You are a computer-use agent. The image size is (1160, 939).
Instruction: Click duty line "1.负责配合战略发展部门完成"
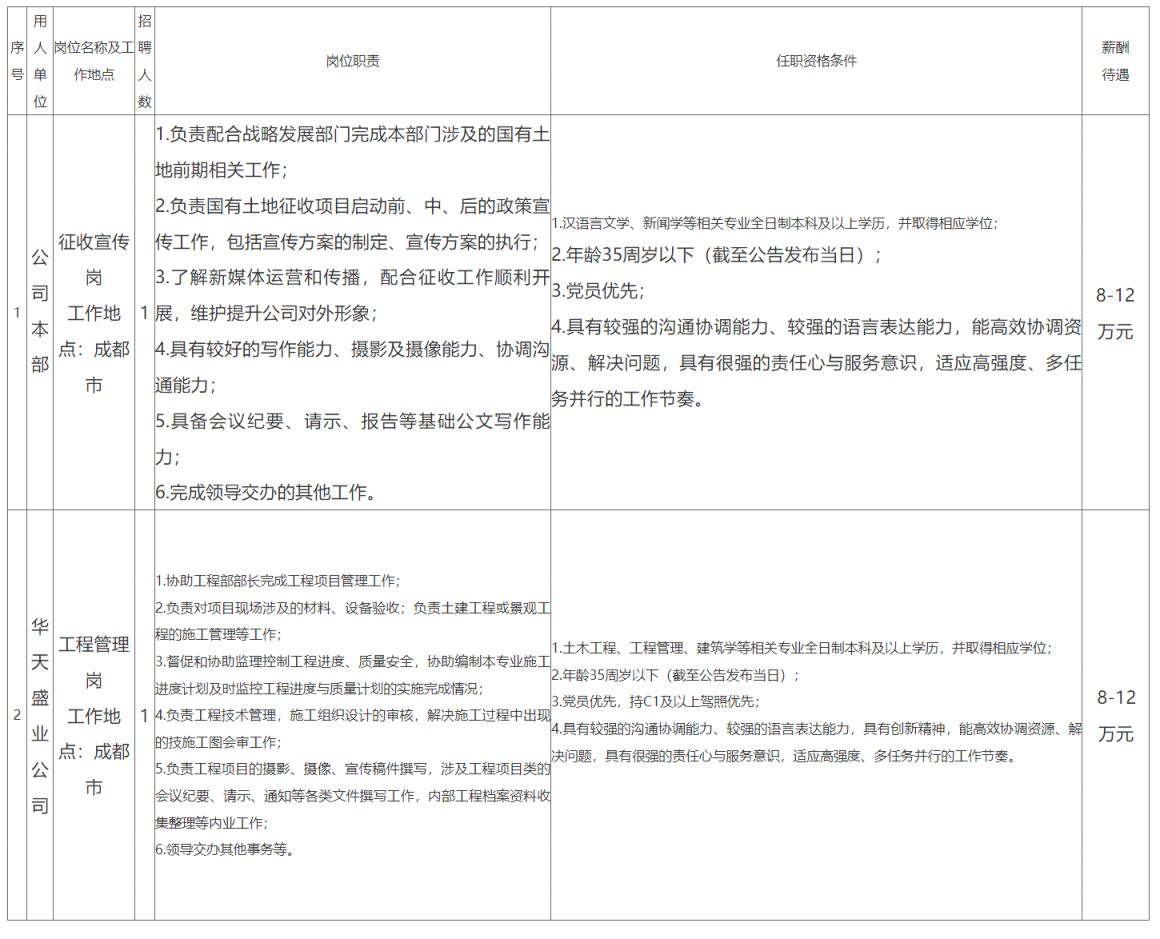353,152
